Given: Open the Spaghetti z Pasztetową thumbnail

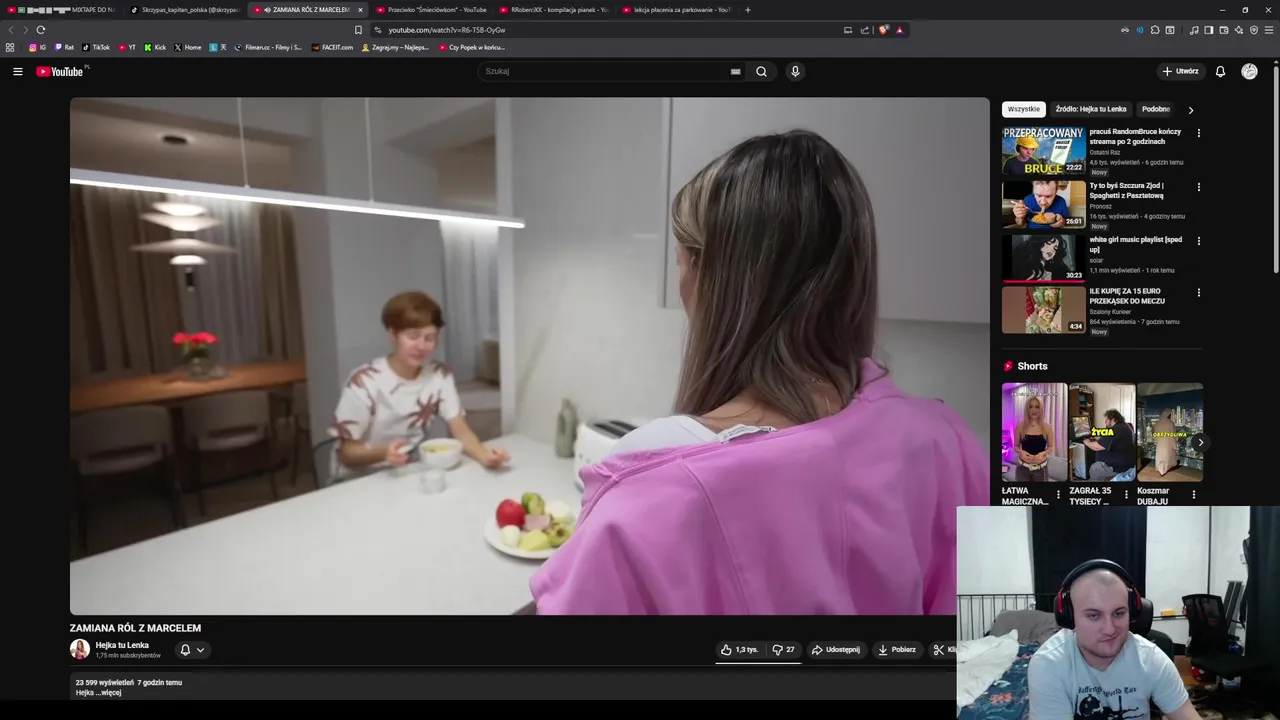Looking at the screenshot, I should point(1043,205).
